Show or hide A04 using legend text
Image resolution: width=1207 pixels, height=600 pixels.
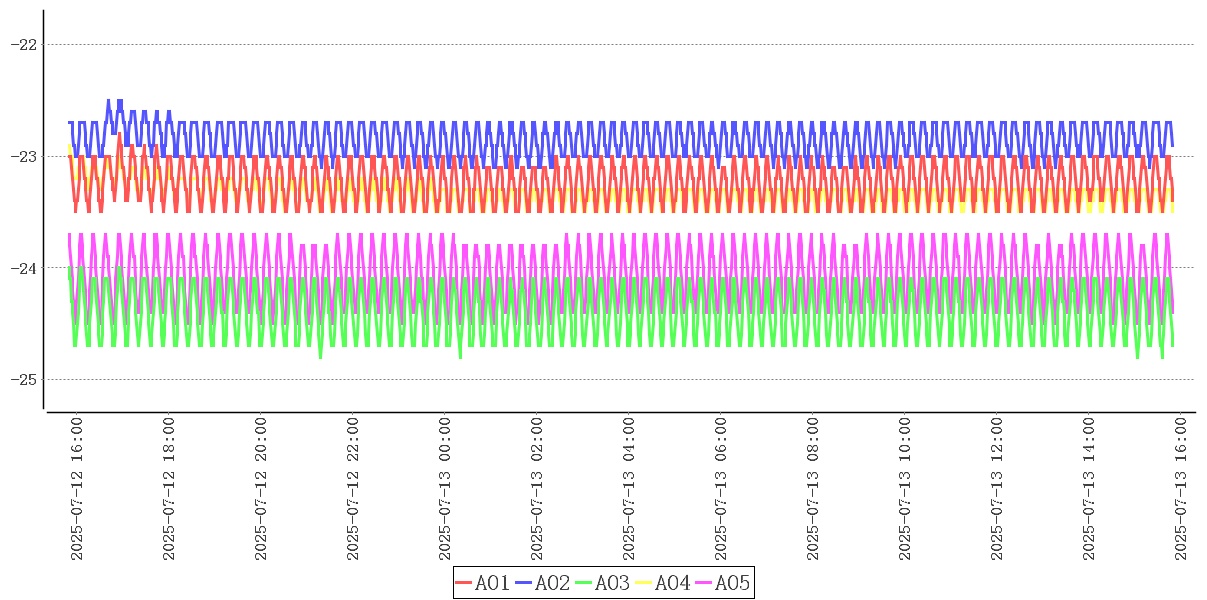pos(672,583)
